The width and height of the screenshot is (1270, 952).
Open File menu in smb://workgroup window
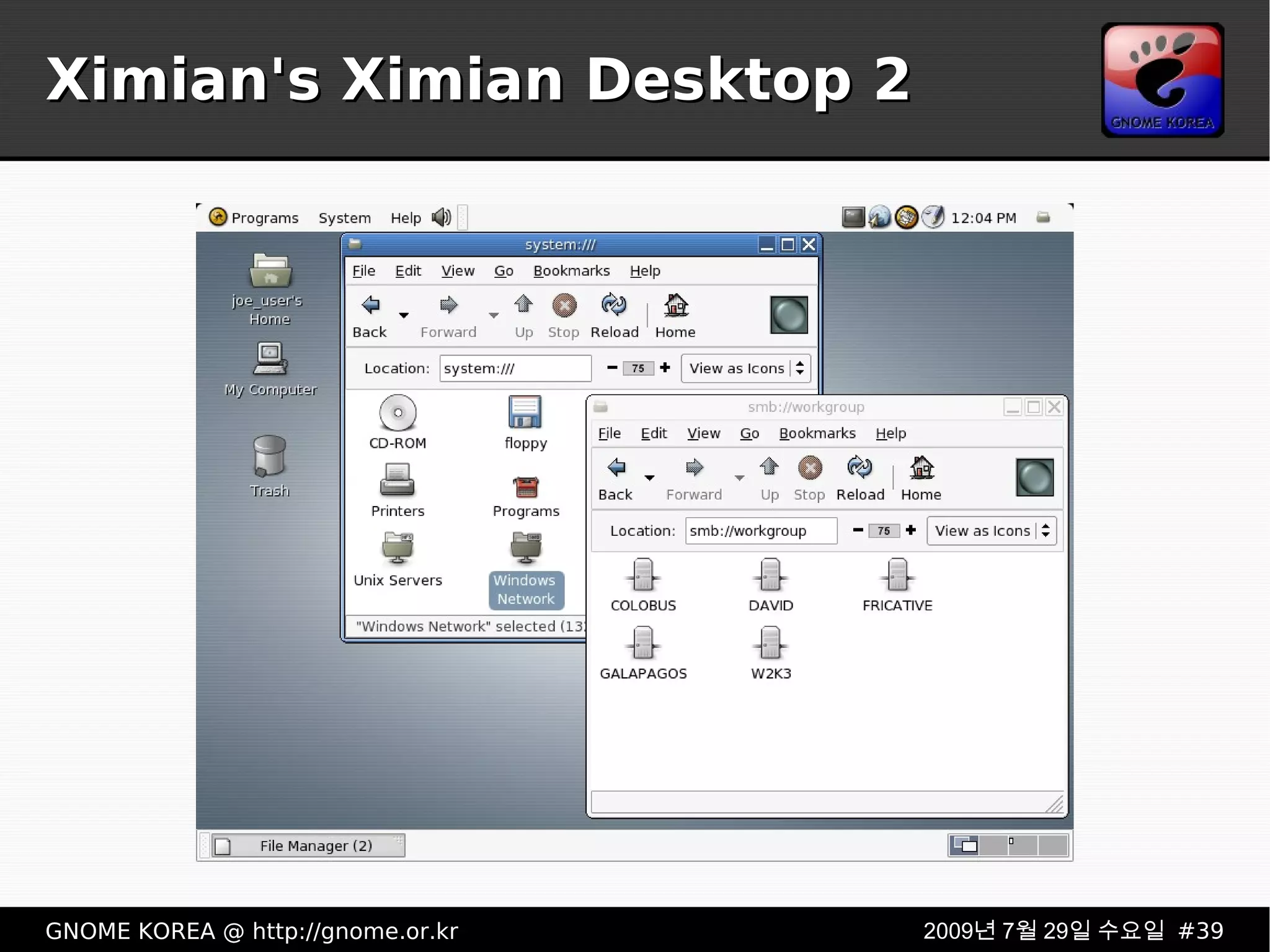(x=609, y=434)
